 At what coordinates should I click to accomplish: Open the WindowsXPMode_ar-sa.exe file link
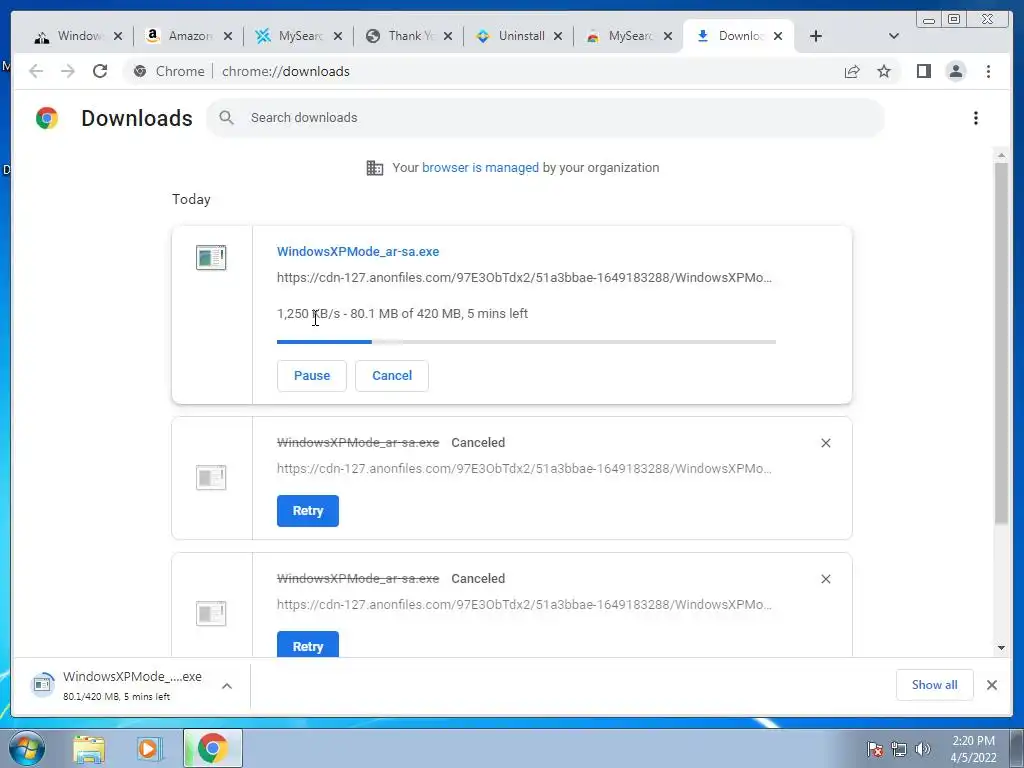click(358, 251)
